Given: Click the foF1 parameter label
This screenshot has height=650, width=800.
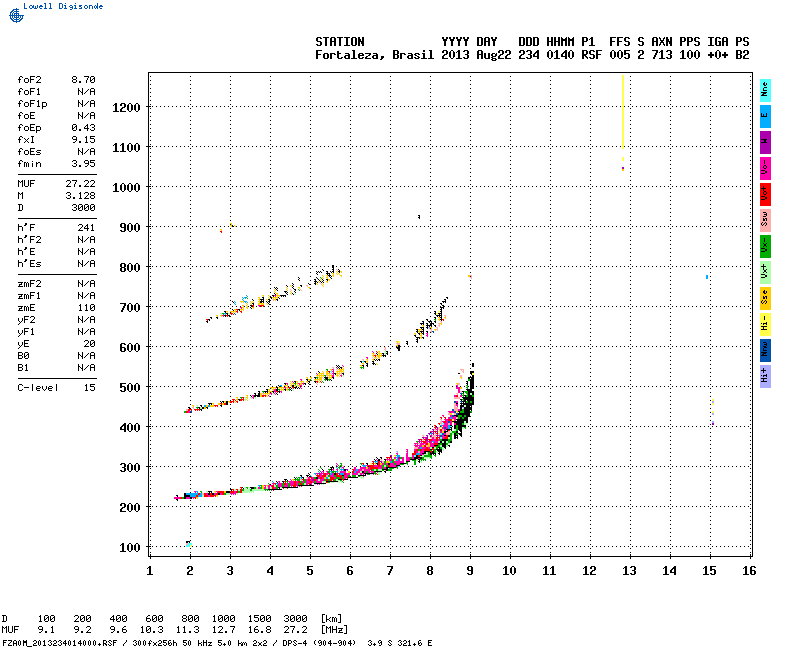Looking at the screenshot, I should [x=29, y=92].
